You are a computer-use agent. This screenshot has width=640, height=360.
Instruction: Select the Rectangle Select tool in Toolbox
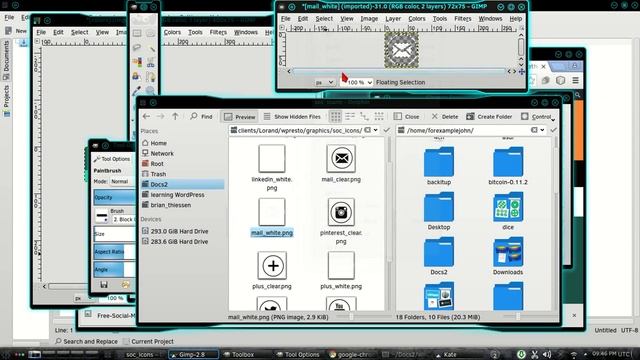click(x=137, y=33)
